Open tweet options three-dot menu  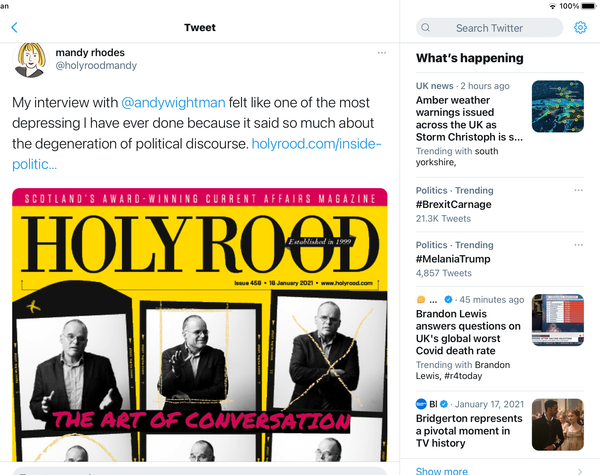382,53
